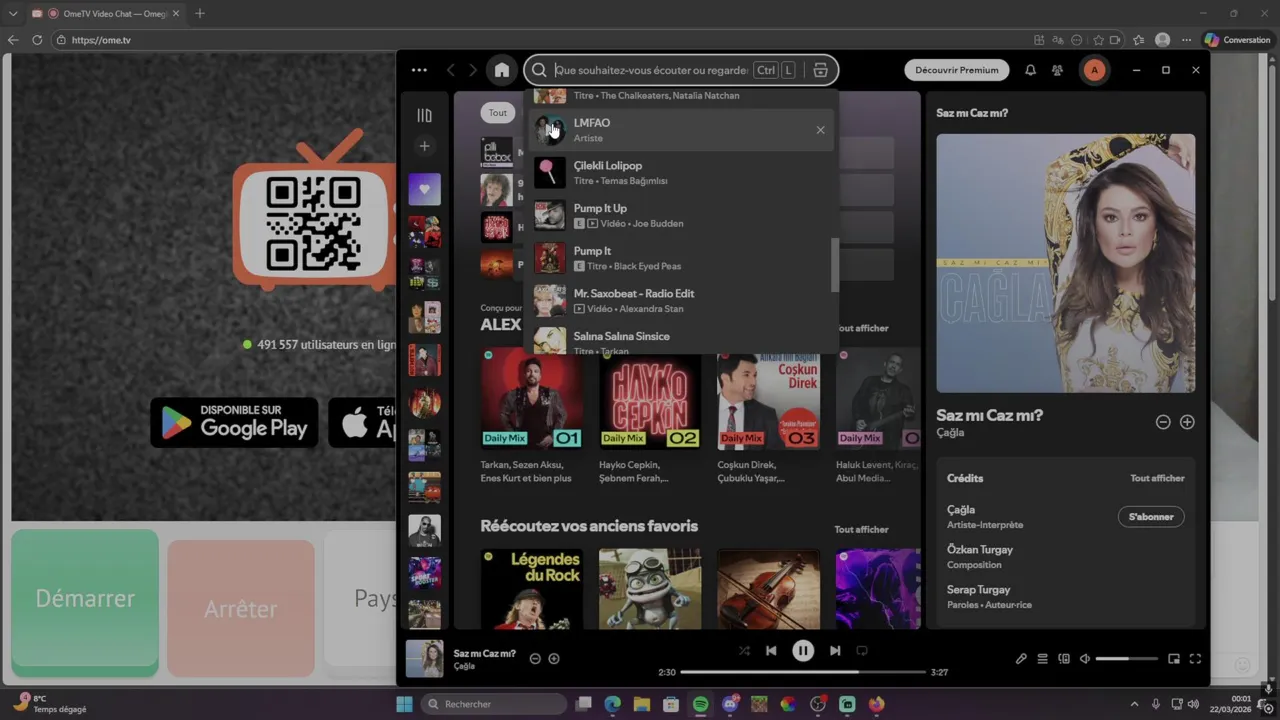Create playlist with plus icon
Screen dimensions: 1280x720
click(x=424, y=146)
